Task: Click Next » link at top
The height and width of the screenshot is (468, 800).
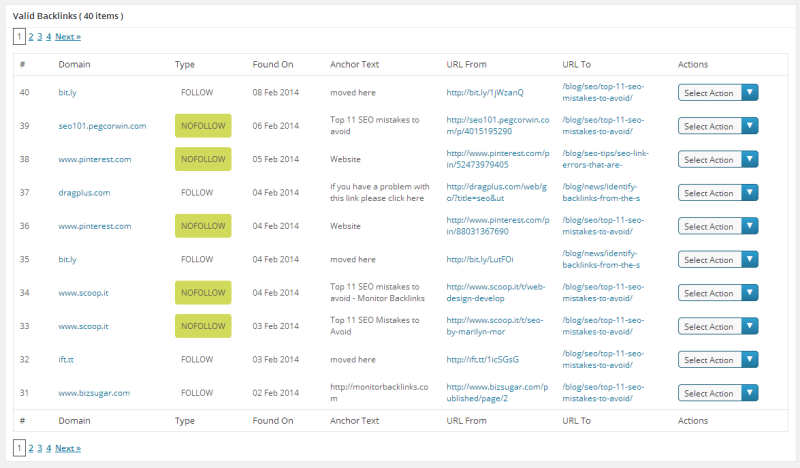Action: click(68, 37)
